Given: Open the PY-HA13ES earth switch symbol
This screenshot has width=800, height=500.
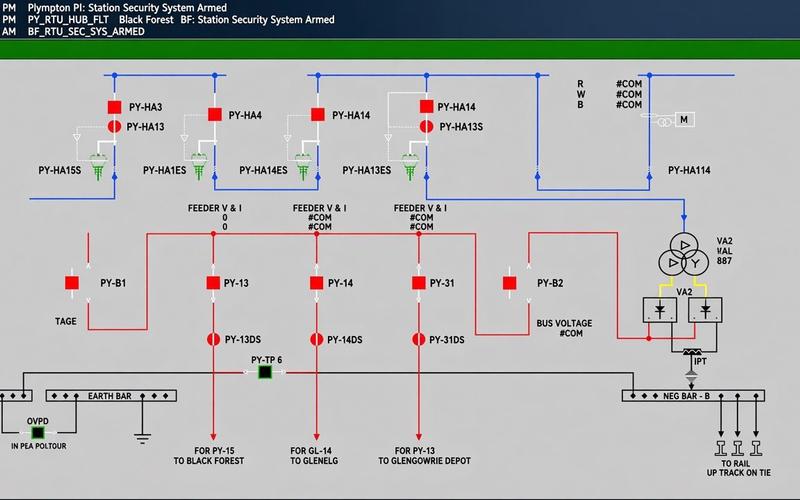Looking at the screenshot, I should (x=410, y=167).
